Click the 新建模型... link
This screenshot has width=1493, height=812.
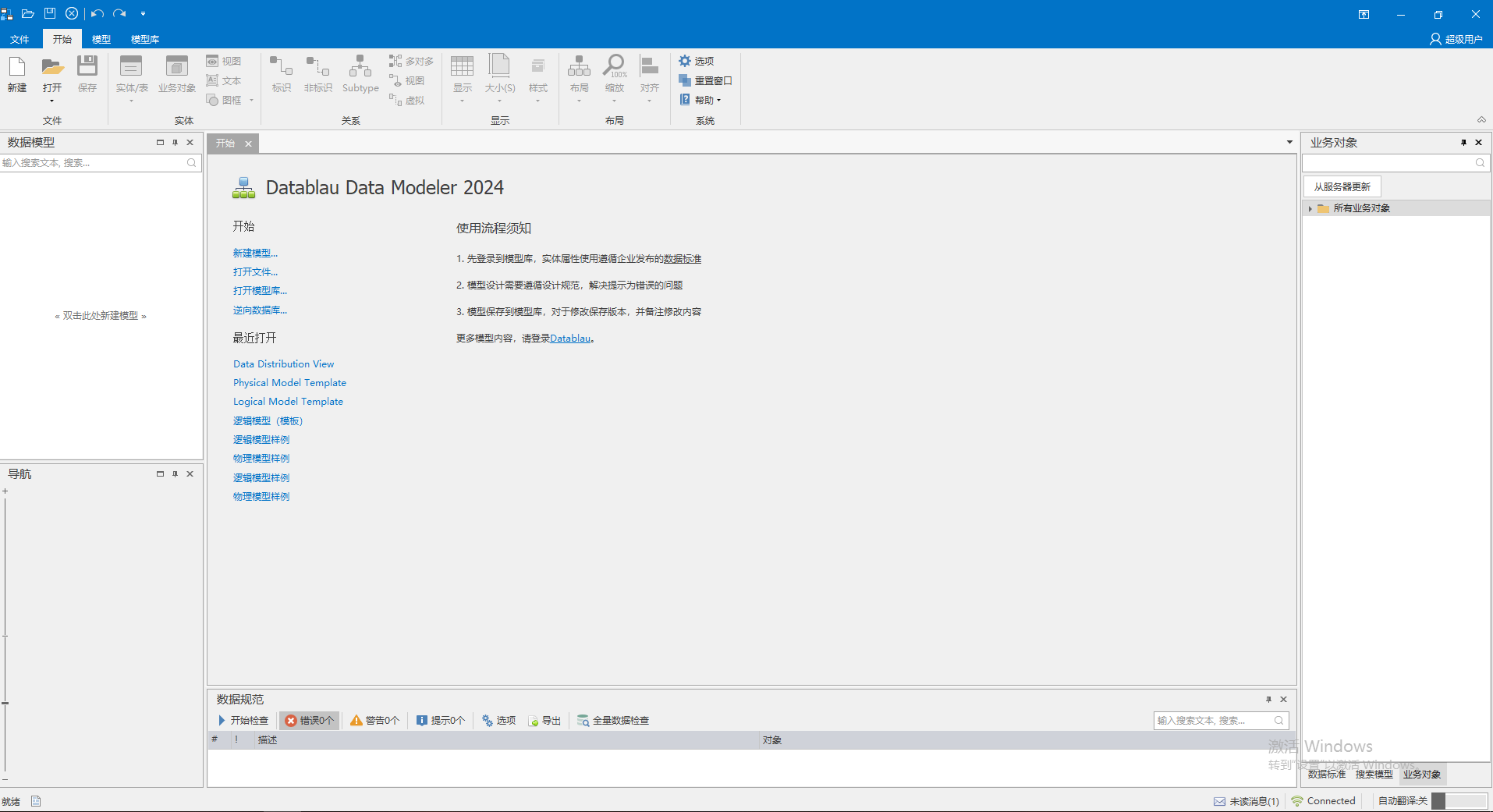coord(255,253)
